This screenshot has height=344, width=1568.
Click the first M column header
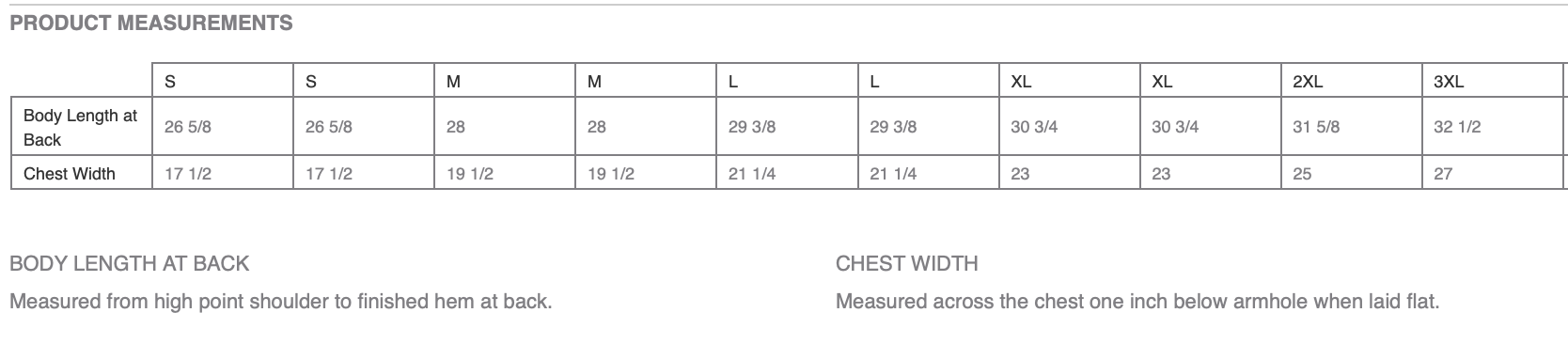[x=453, y=82]
